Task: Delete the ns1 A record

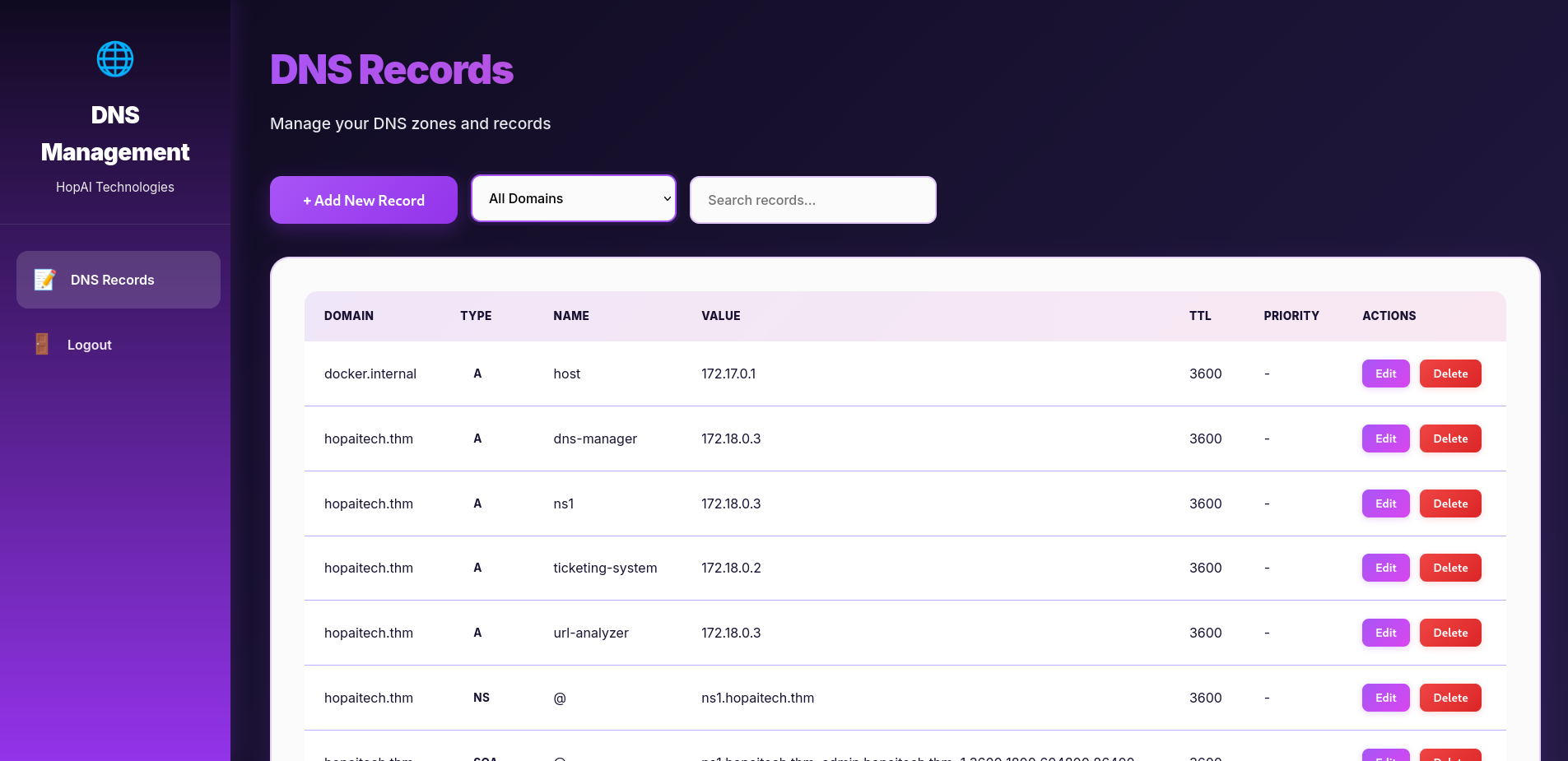Action: tap(1449, 503)
